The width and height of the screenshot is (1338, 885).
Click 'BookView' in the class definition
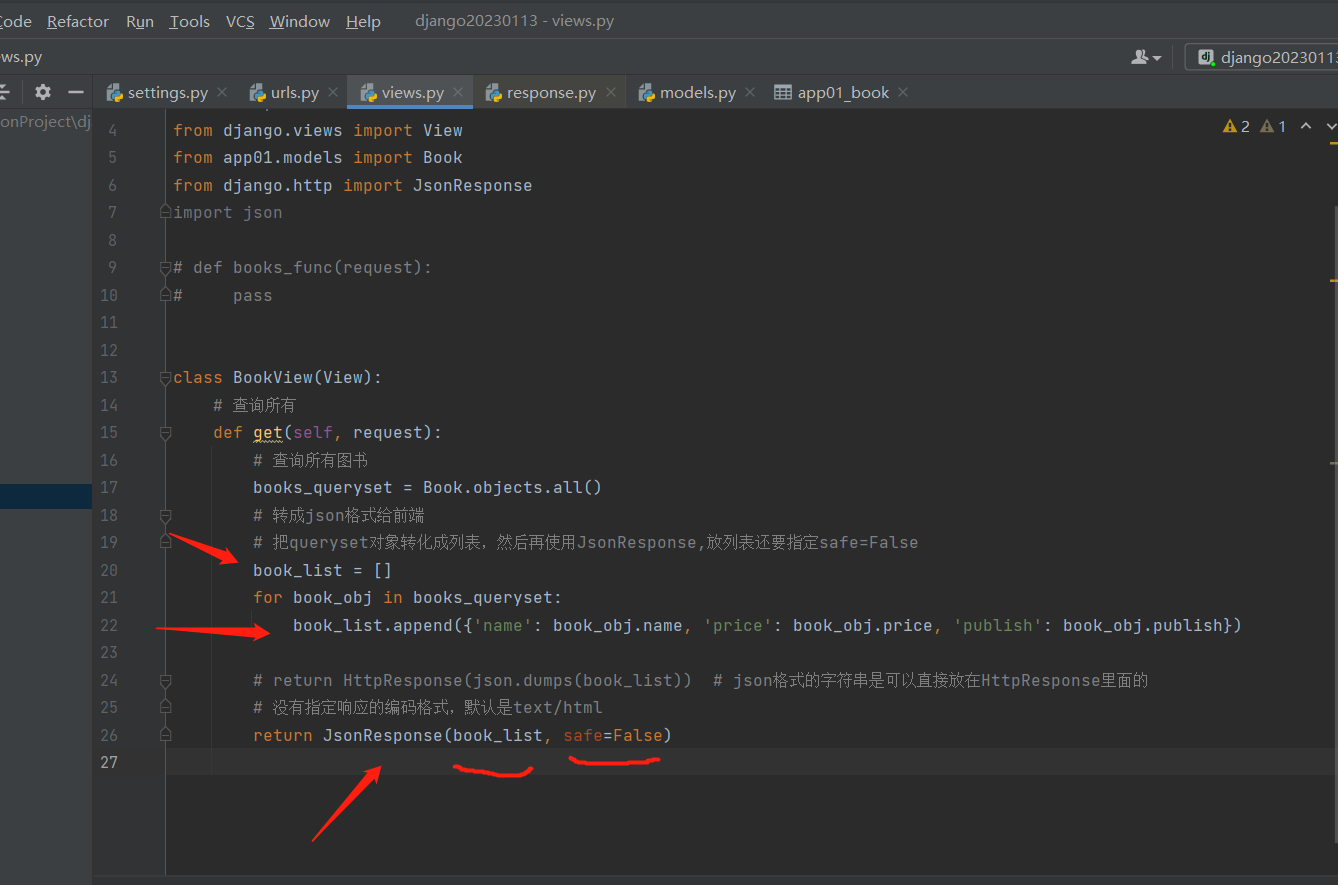tap(273, 377)
